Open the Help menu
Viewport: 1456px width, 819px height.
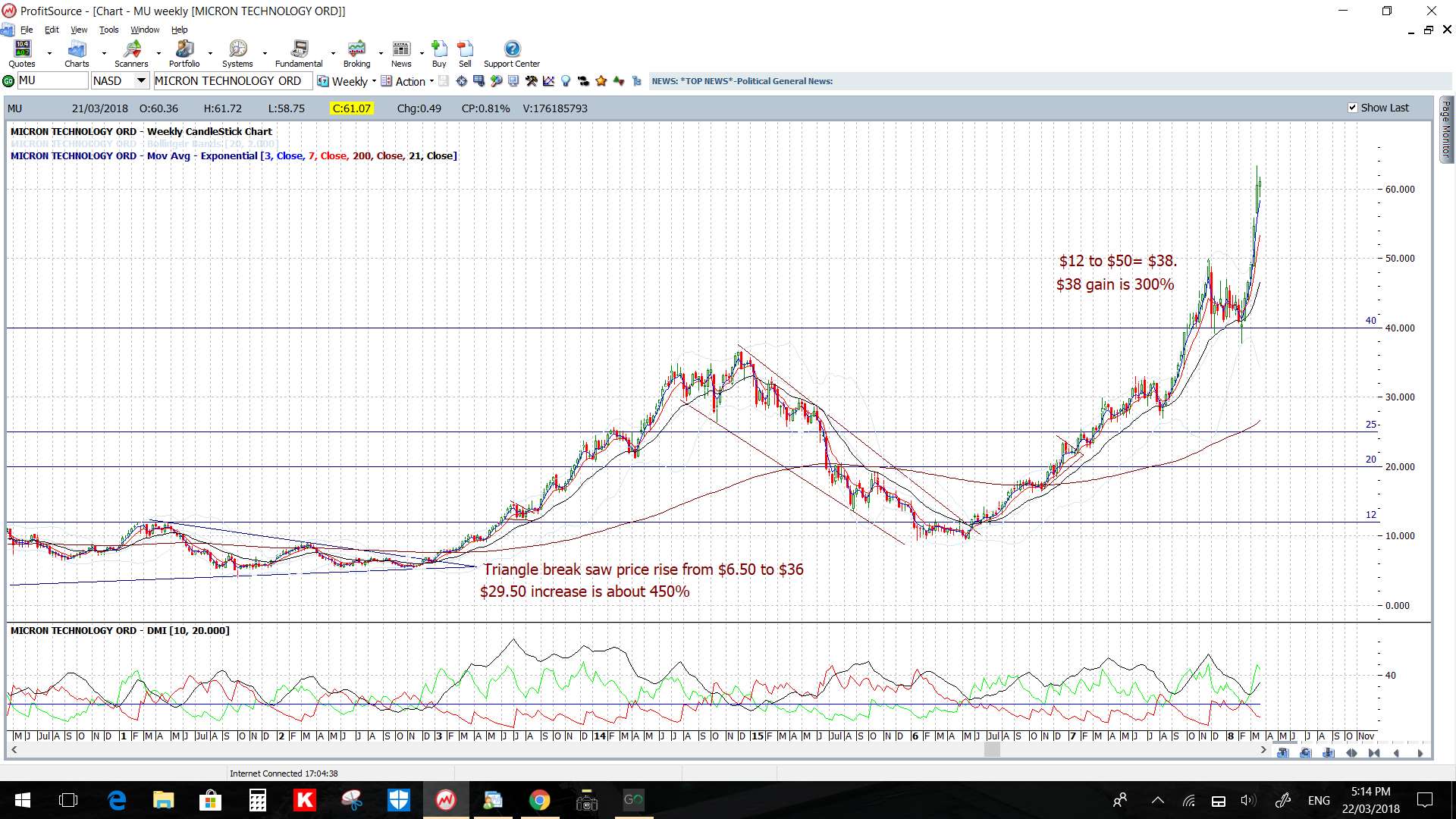(179, 30)
